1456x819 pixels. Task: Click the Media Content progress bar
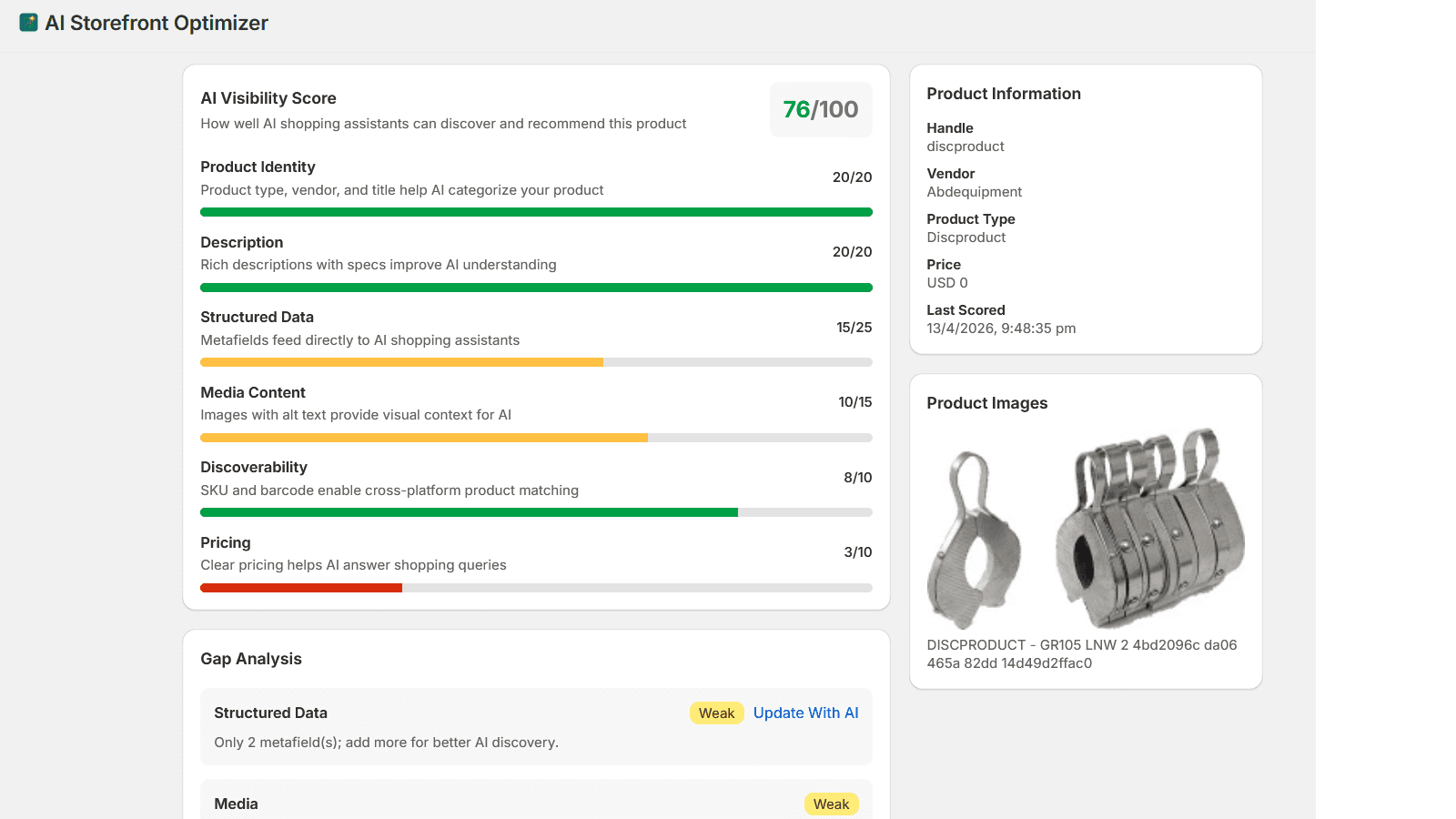click(x=536, y=438)
